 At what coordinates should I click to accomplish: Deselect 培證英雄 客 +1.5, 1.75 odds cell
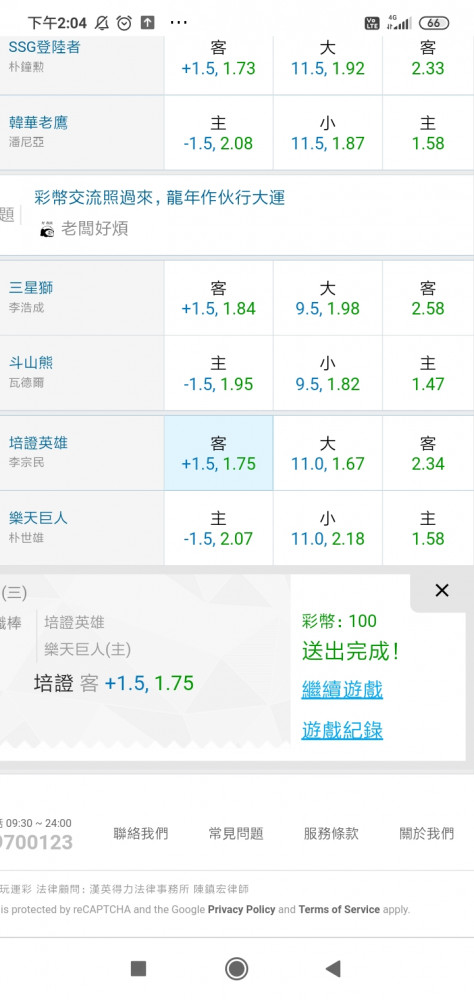(x=218, y=453)
